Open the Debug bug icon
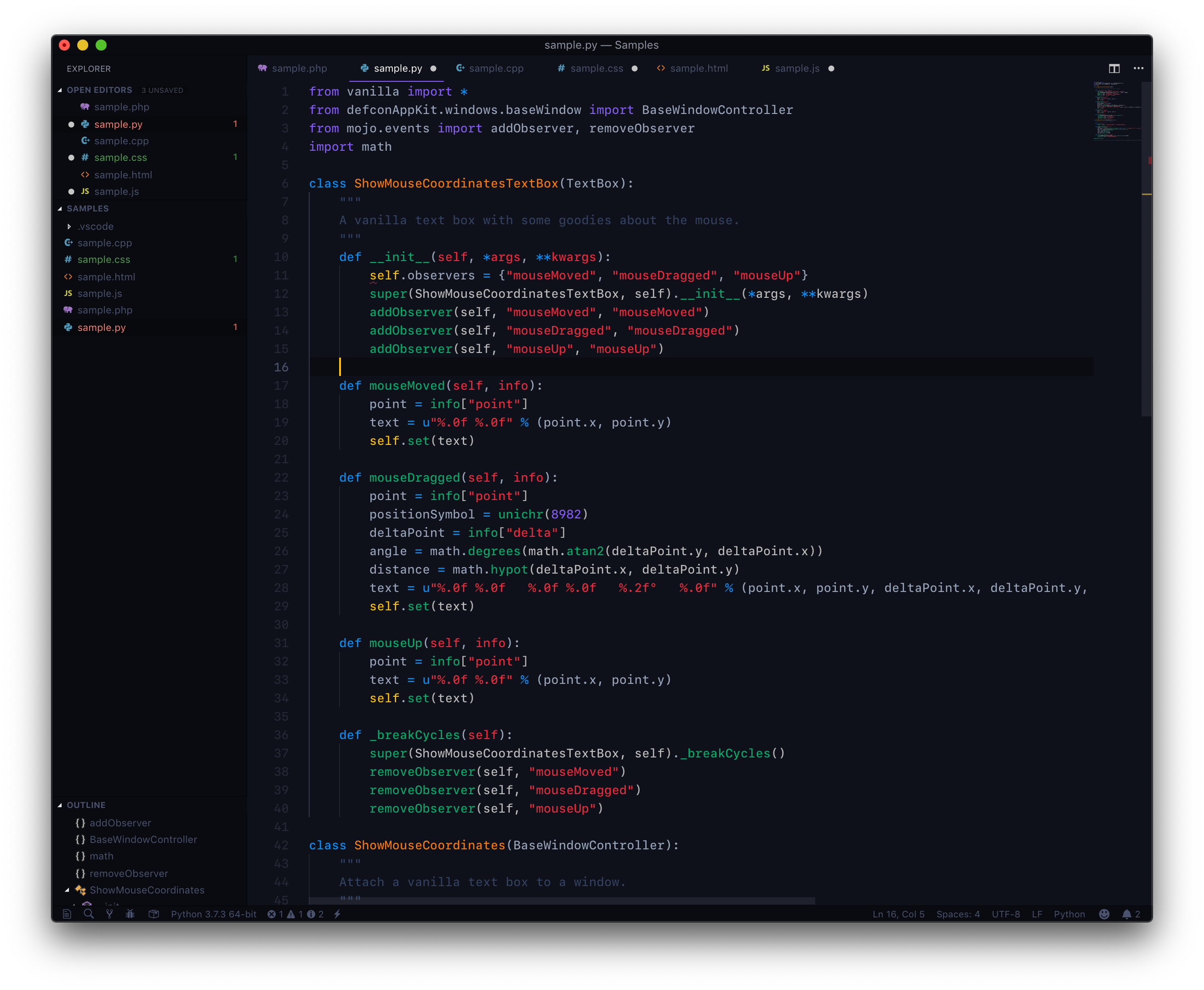Image resolution: width=1204 pixels, height=990 pixels. pos(131,914)
